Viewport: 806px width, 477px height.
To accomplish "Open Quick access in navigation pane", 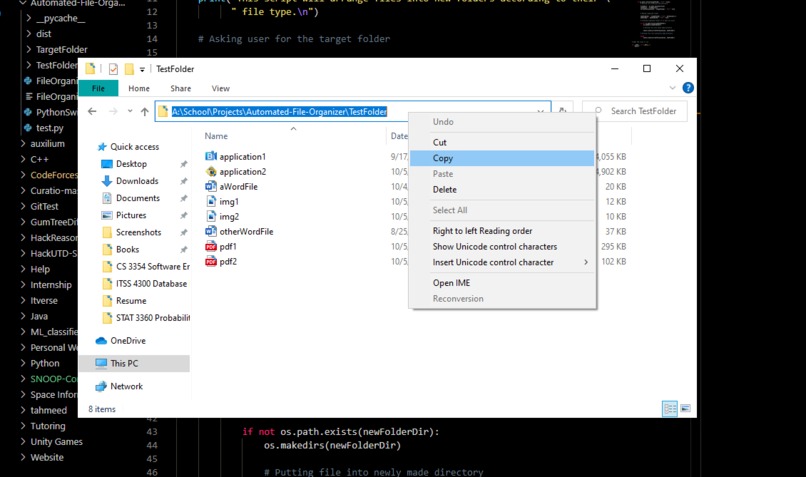I will pos(128,147).
